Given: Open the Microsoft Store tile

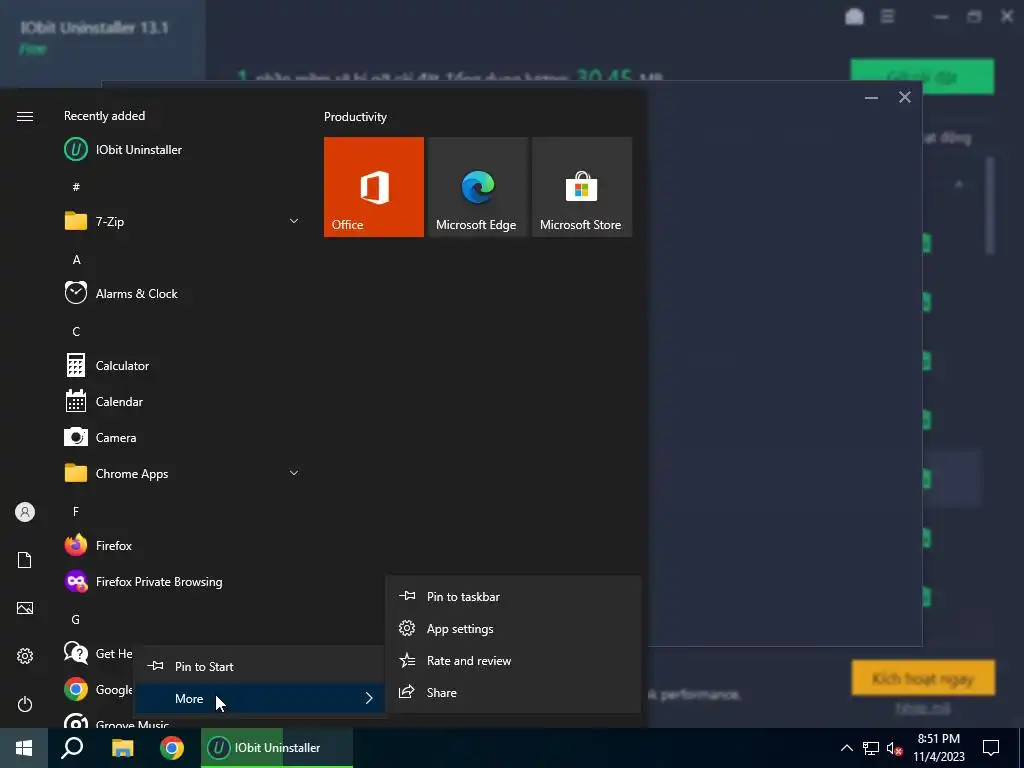Looking at the screenshot, I should 582,187.
